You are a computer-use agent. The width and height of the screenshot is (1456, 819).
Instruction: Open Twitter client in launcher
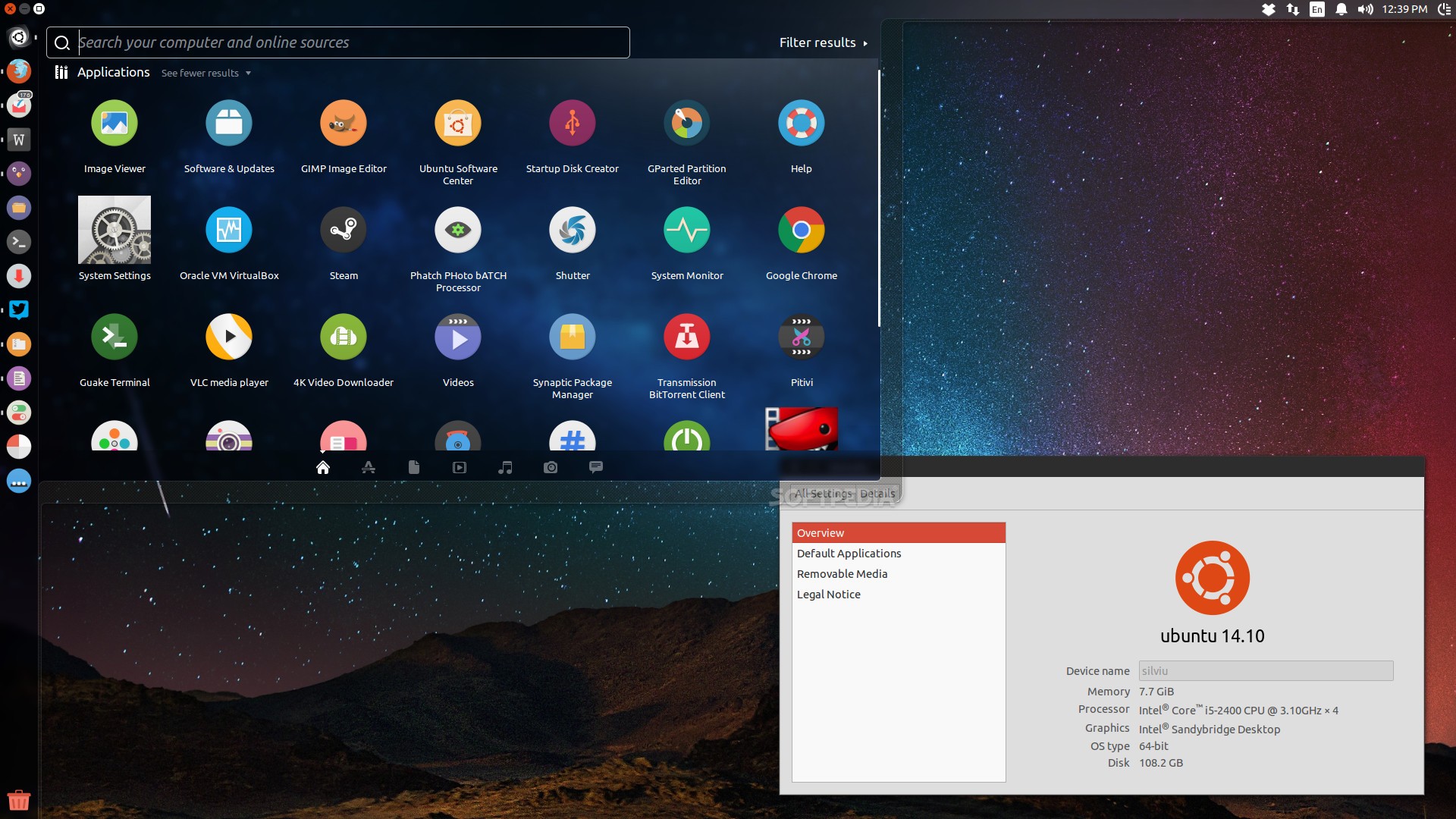click(19, 310)
